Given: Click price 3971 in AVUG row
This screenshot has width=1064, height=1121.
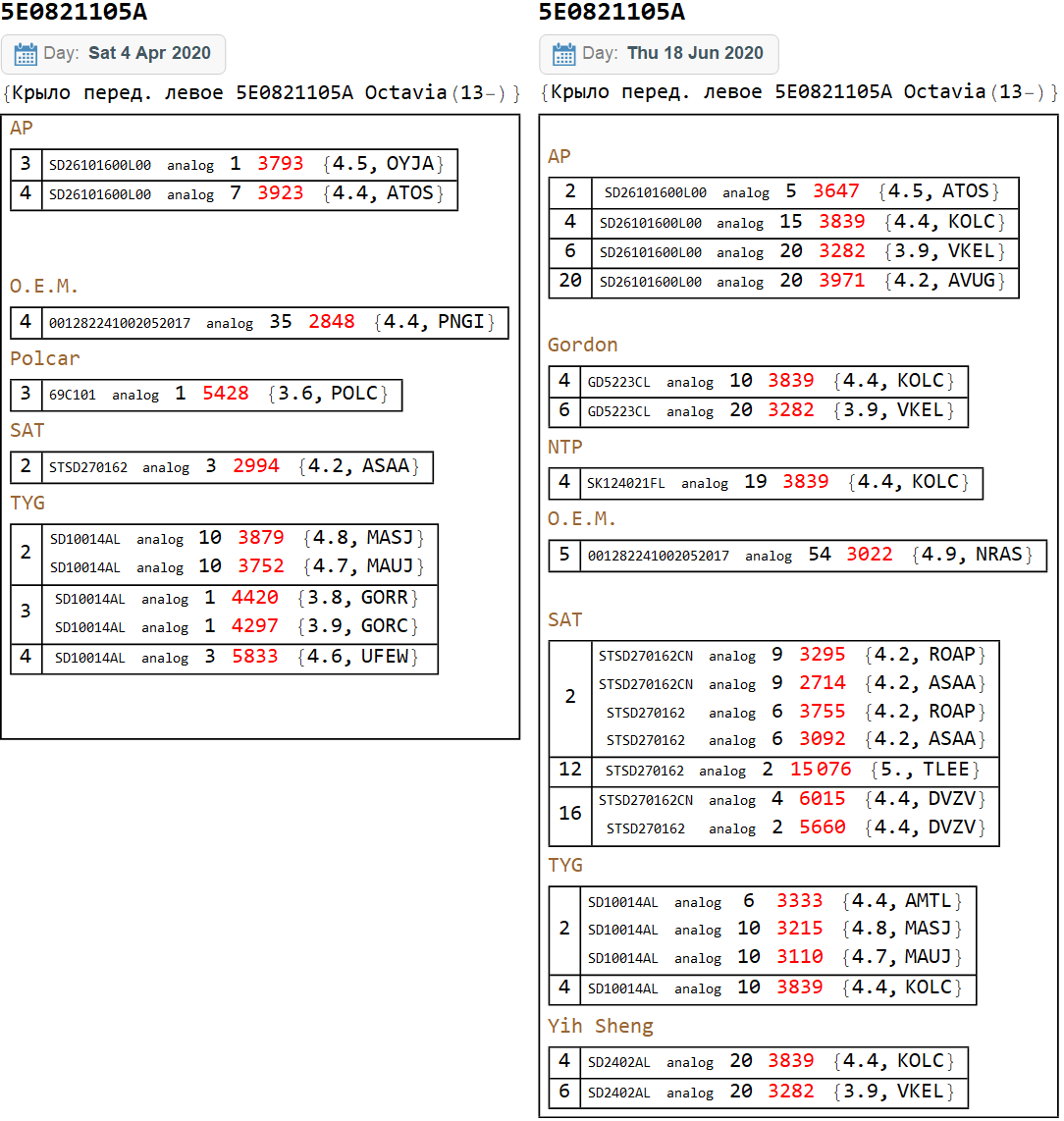Looking at the screenshot, I should [x=841, y=281].
